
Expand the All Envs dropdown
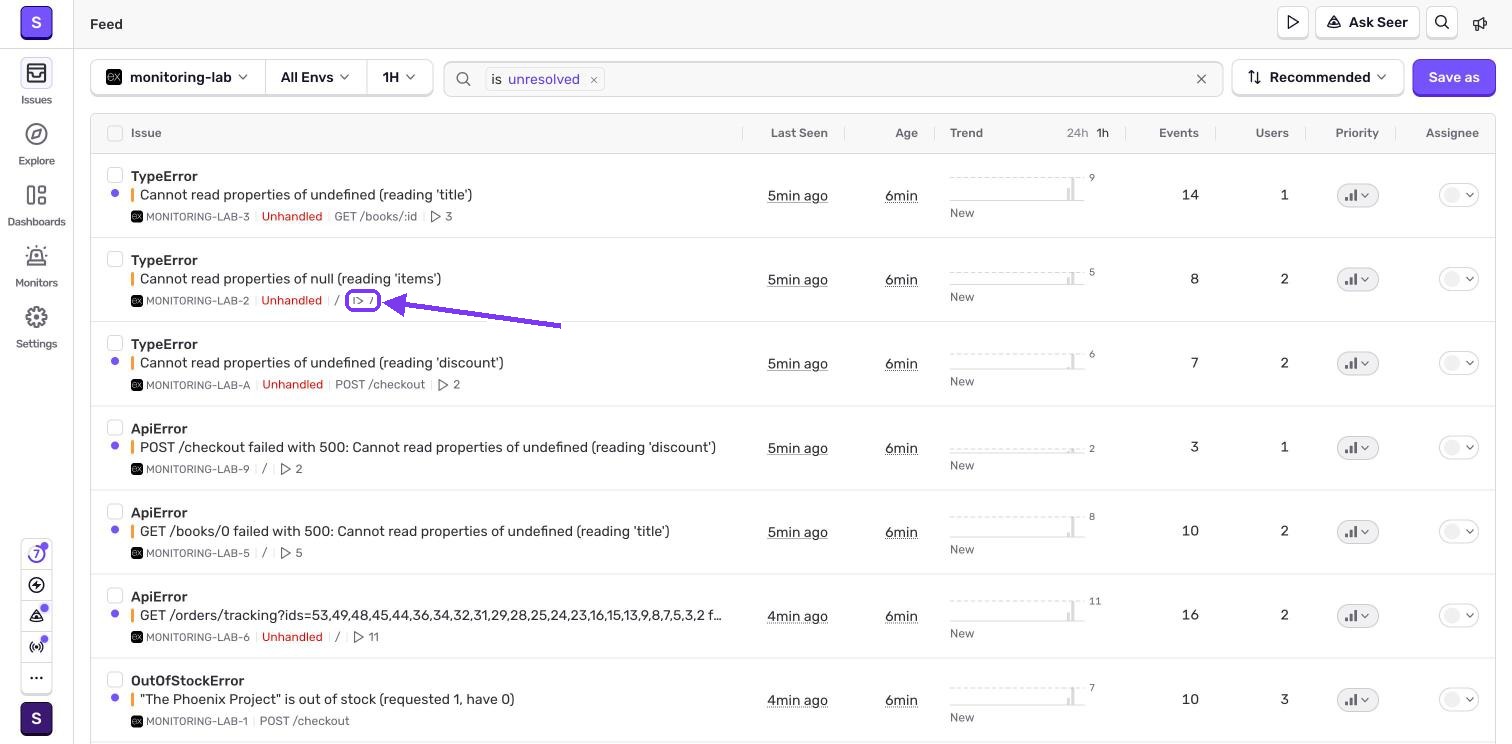(315, 77)
